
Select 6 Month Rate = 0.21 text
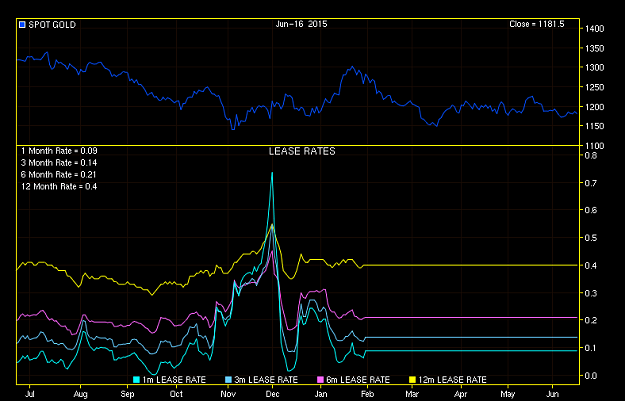59,175
